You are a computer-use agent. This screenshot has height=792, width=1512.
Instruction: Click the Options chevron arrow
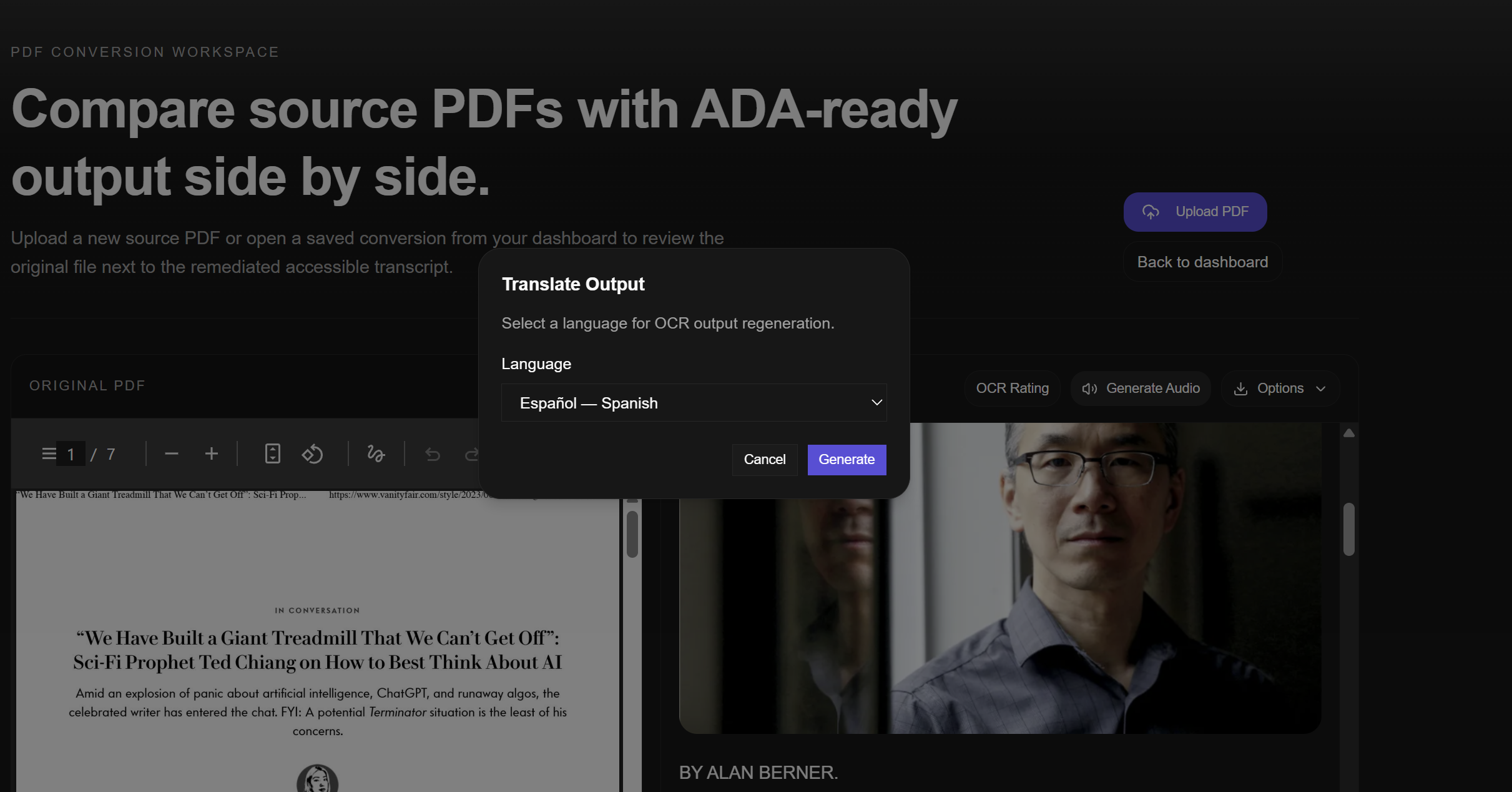(1321, 389)
